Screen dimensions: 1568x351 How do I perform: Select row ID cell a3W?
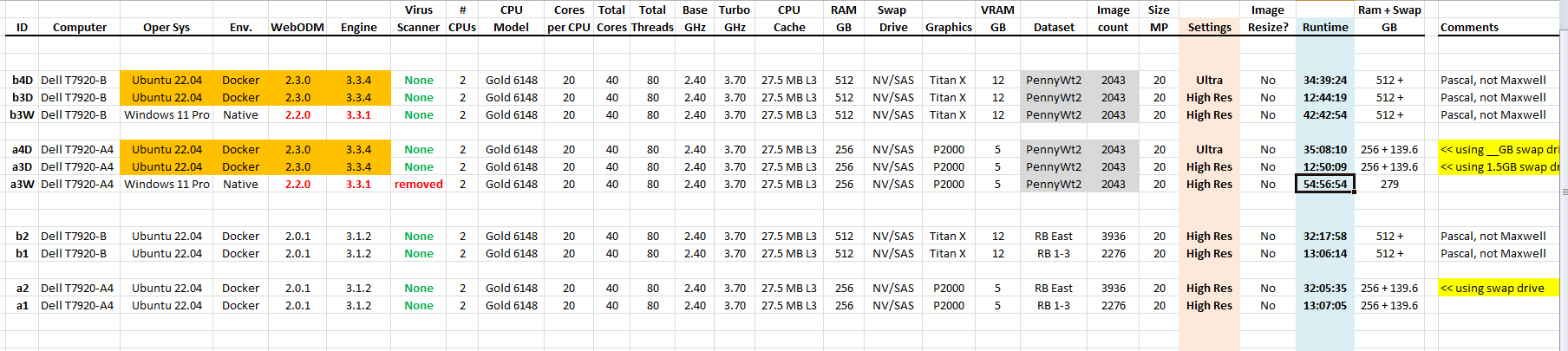click(22, 184)
